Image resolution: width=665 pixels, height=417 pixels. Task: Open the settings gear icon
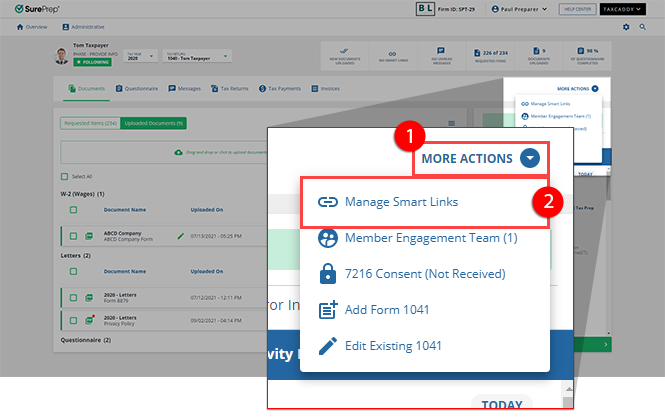click(x=626, y=27)
